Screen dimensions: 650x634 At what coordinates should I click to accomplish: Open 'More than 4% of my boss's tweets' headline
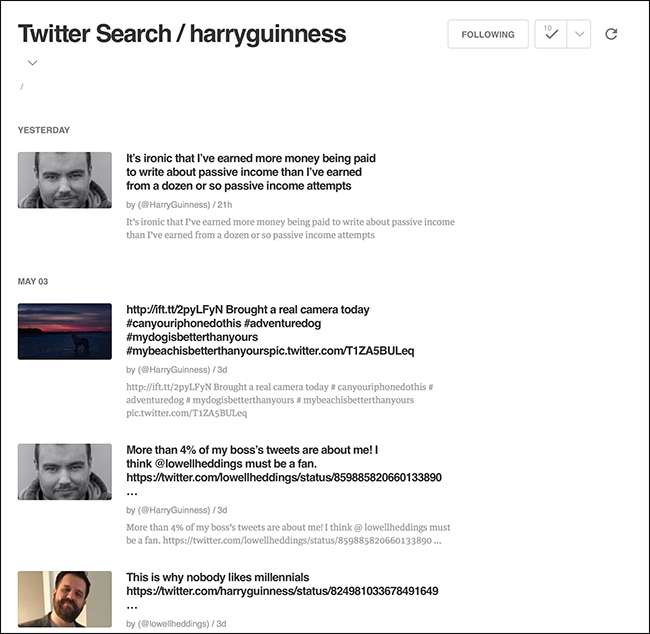click(284, 471)
